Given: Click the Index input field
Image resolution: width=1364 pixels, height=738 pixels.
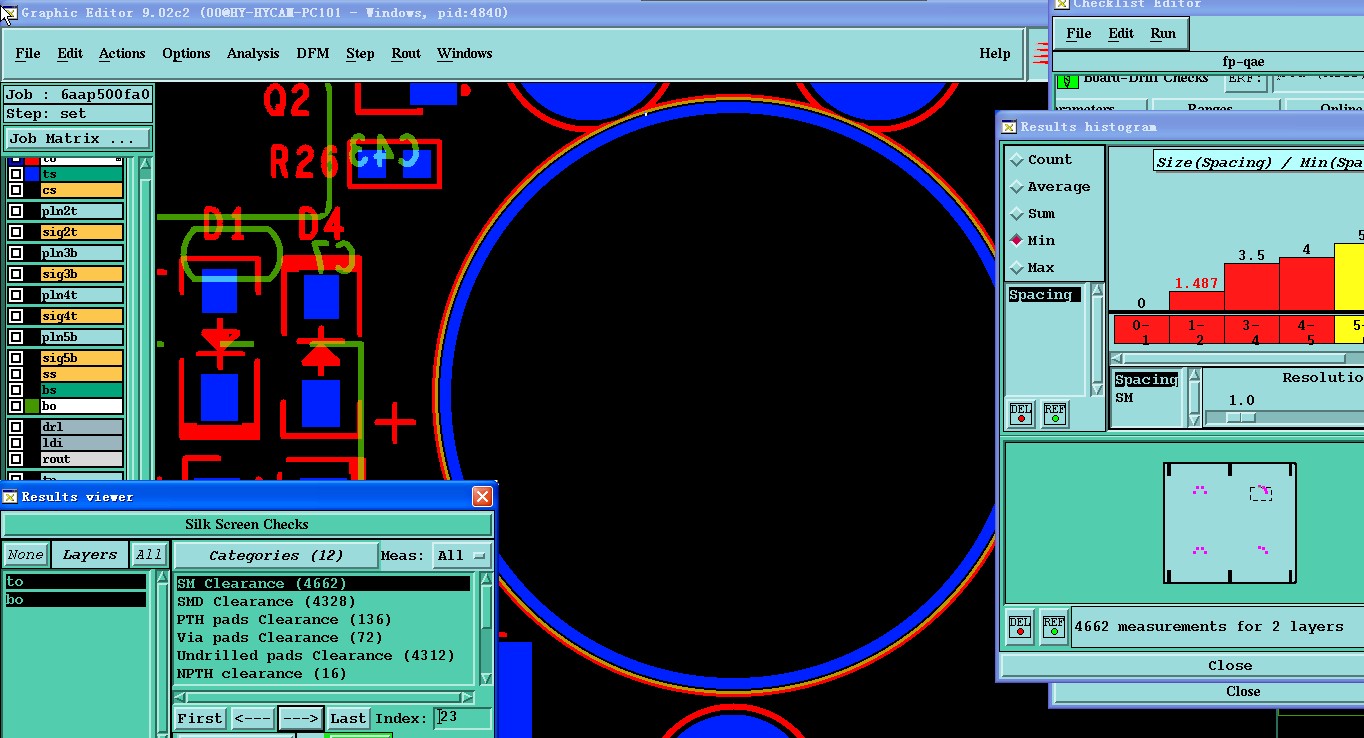Looking at the screenshot, I should coord(463,718).
